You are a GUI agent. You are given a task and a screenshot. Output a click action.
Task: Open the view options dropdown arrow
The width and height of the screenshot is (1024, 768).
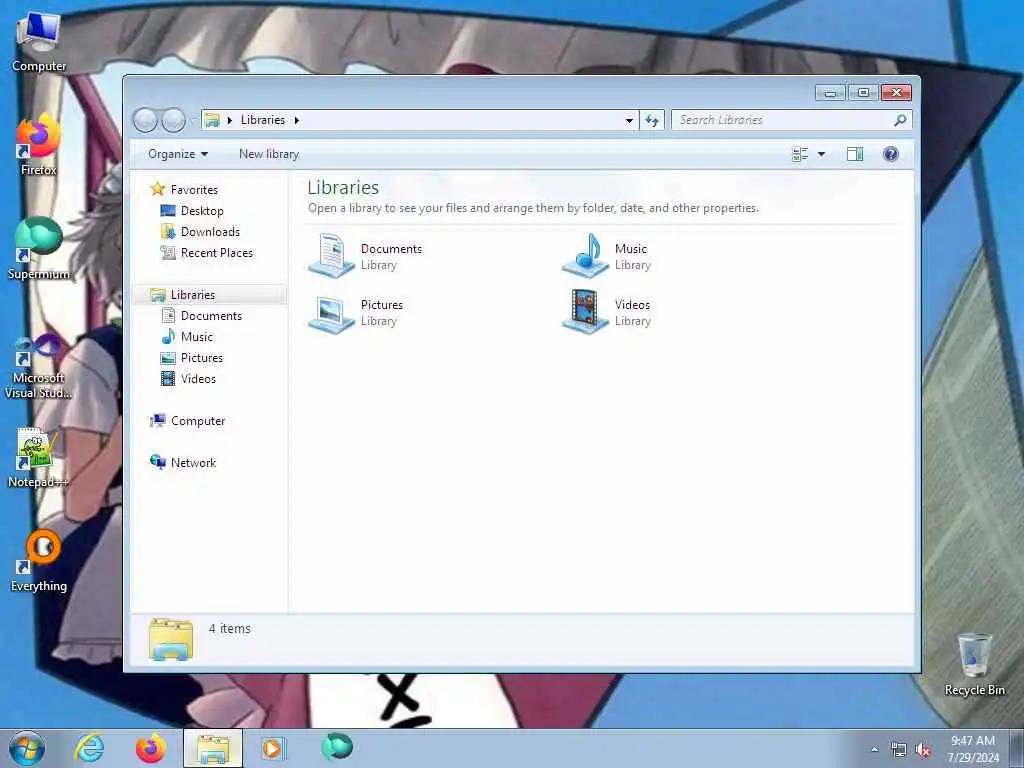(x=822, y=154)
